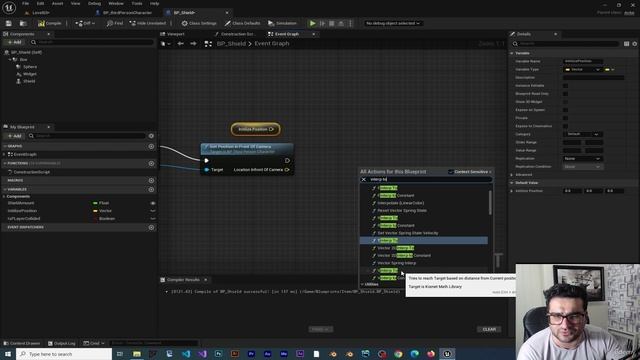This screenshot has height=360, width=640.
Task: Toggle Expose on Spawn checkbox
Action: tap(565, 110)
